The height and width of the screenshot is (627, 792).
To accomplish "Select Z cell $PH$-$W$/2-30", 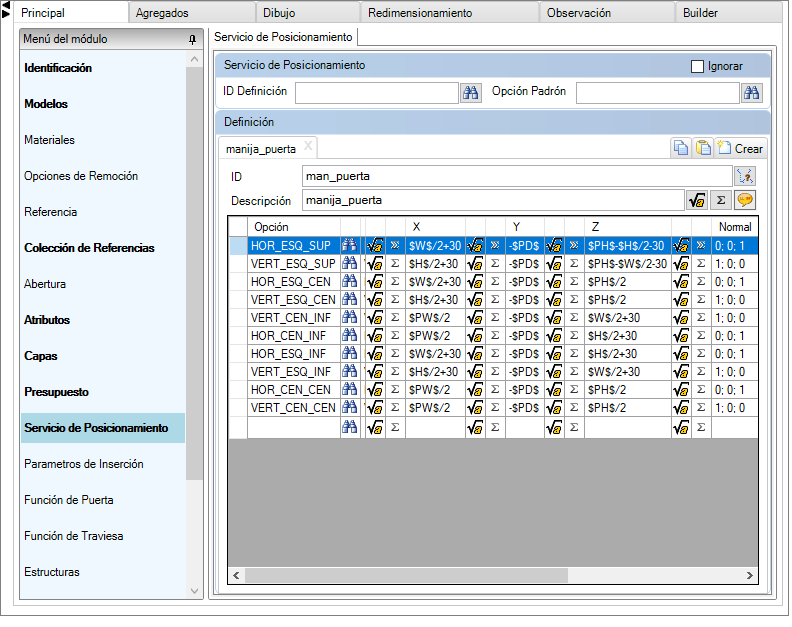I will pyautogui.click(x=628, y=264).
